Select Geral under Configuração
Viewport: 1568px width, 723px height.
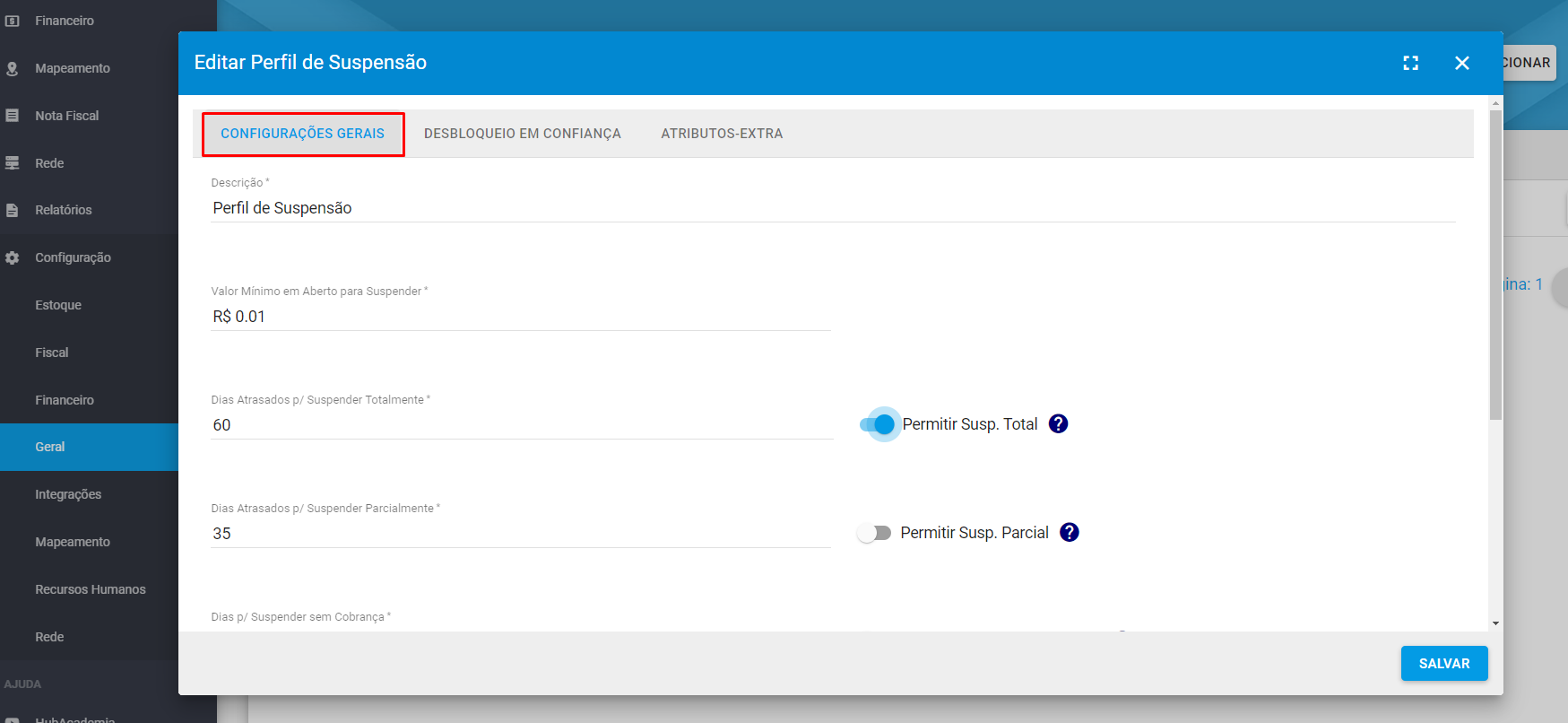click(x=89, y=447)
